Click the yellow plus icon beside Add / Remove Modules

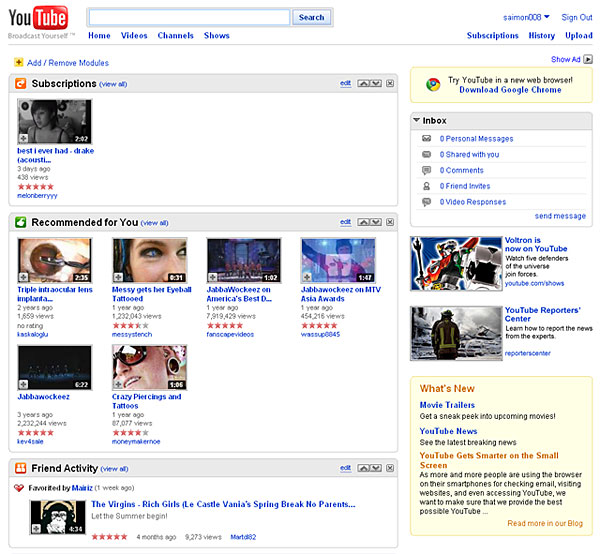[18, 62]
